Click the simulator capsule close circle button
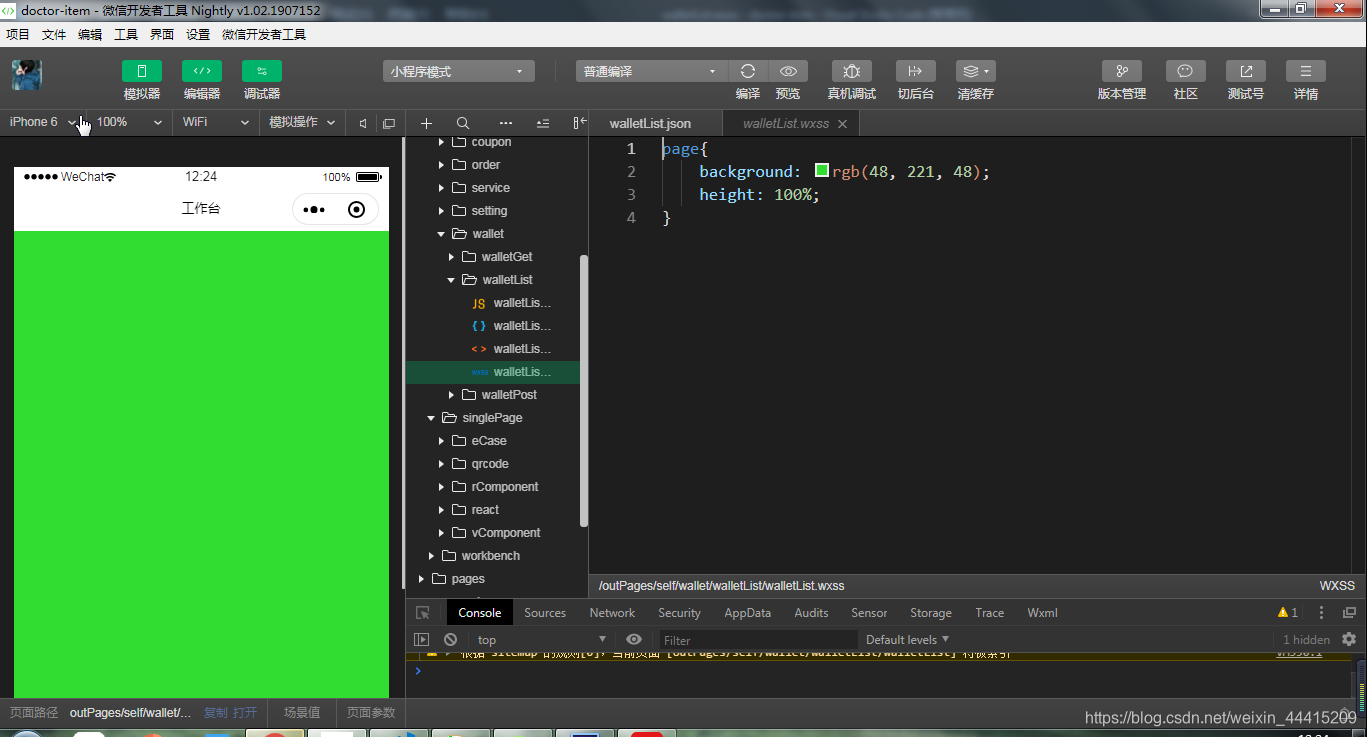This screenshot has height=737, width=1367. point(356,210)
